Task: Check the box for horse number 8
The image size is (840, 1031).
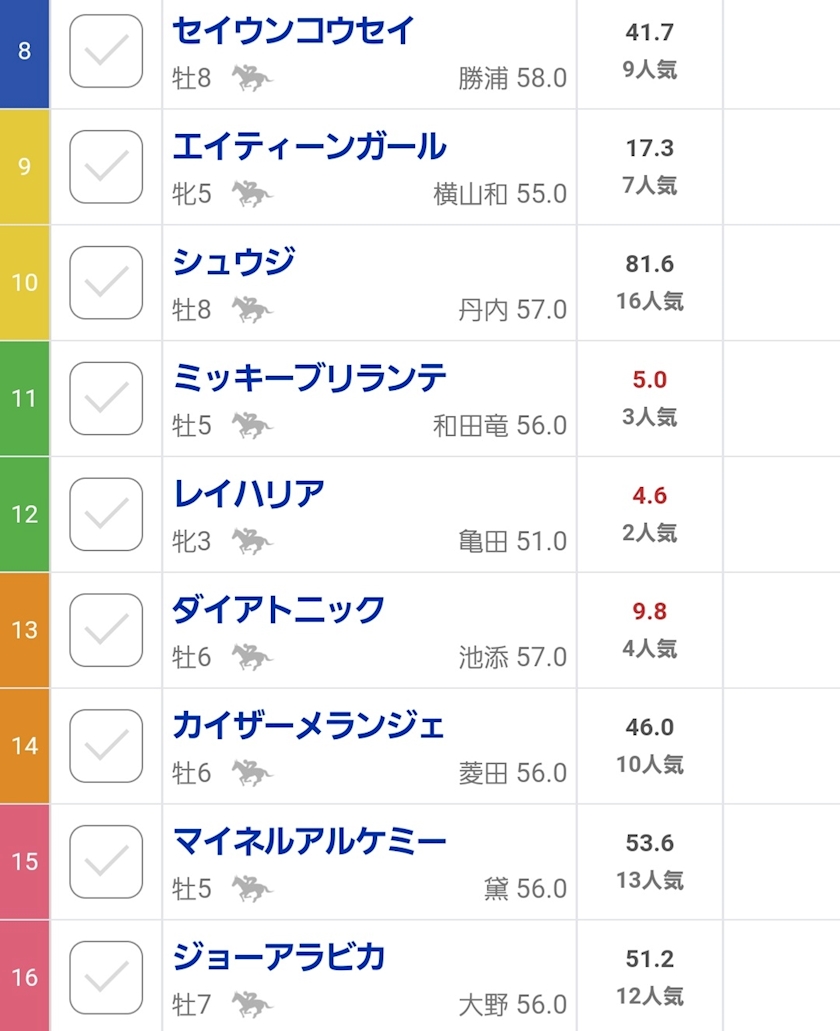Action: [x=106, y=51]
